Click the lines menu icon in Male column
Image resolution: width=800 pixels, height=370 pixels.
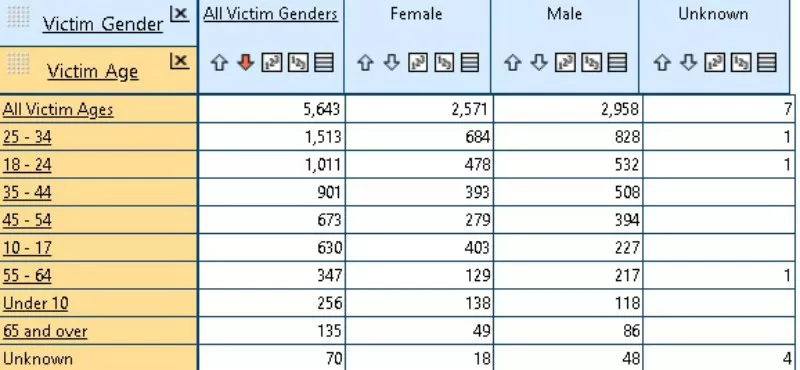[617, 63]
